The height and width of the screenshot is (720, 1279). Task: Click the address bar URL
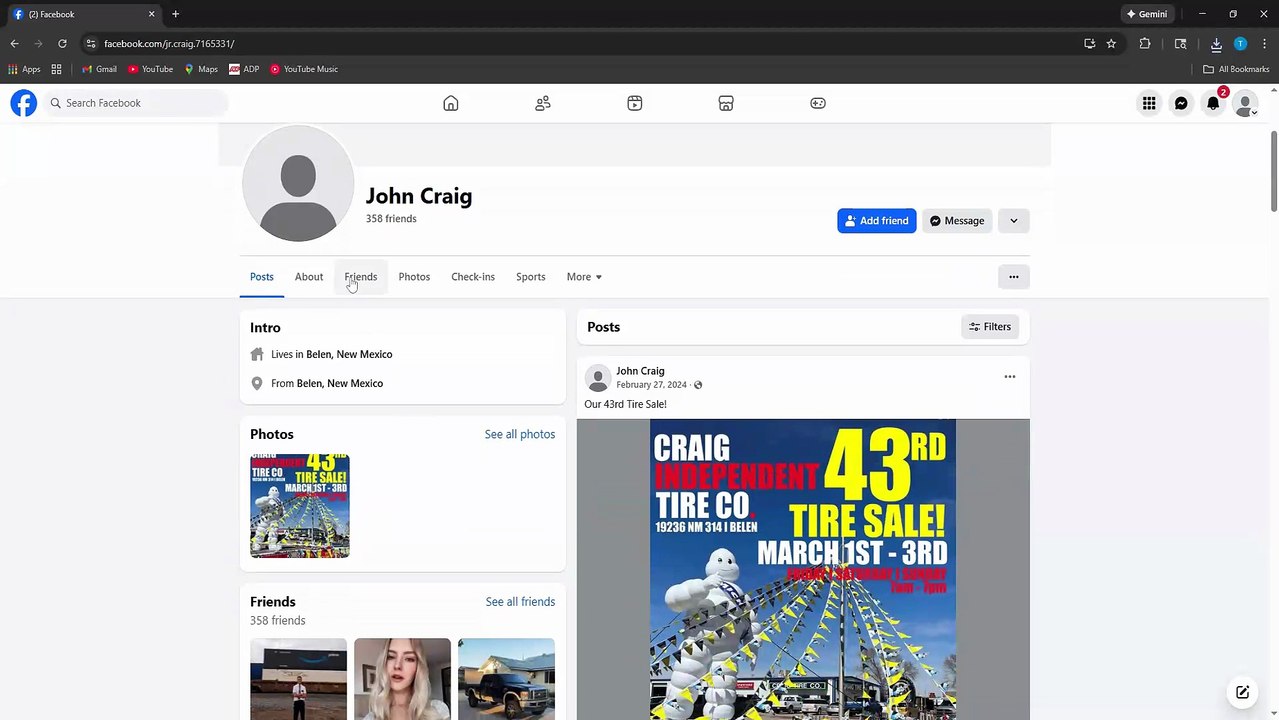pos(169,44)
